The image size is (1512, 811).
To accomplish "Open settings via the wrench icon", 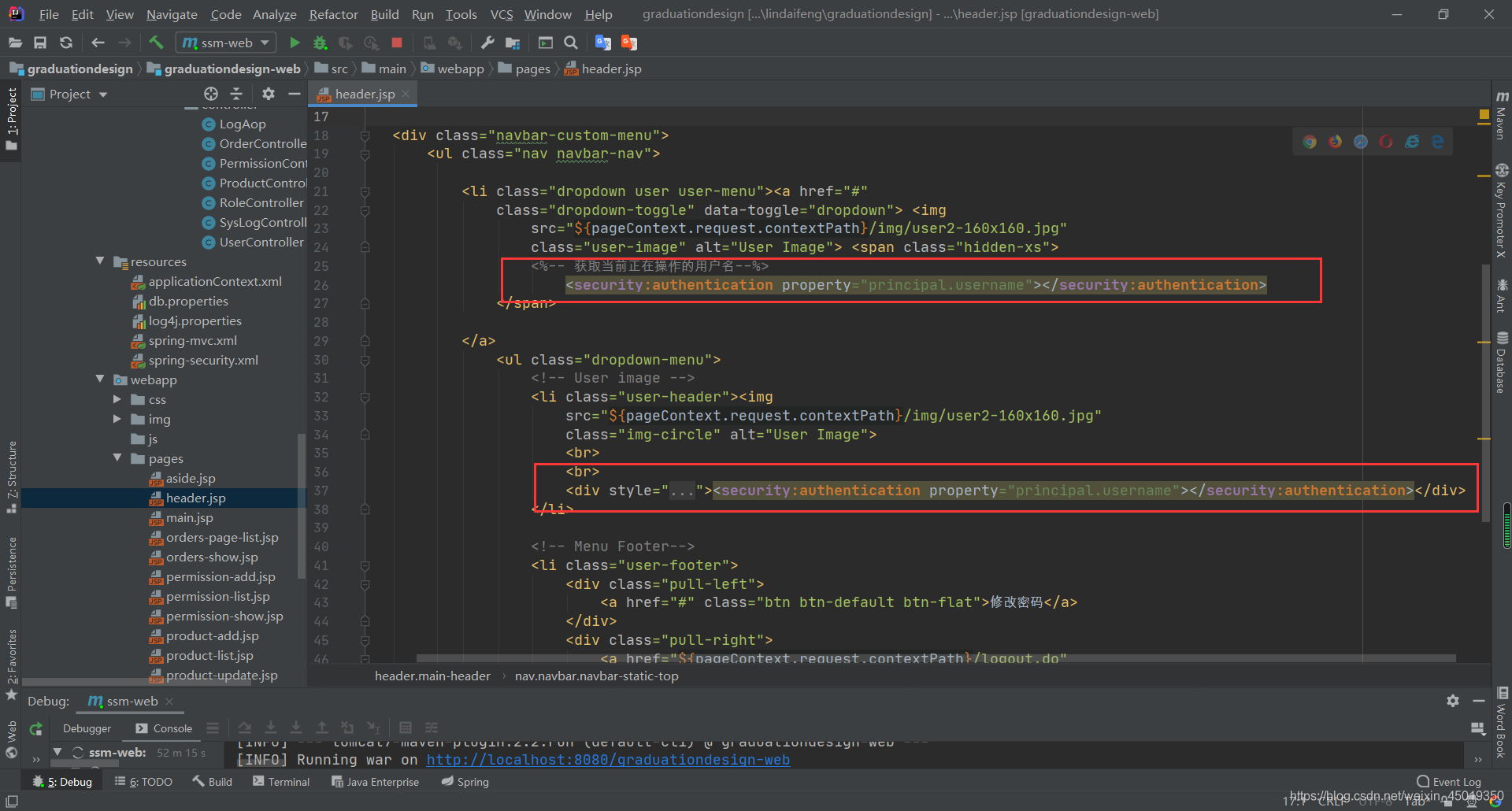I will 487,43.
